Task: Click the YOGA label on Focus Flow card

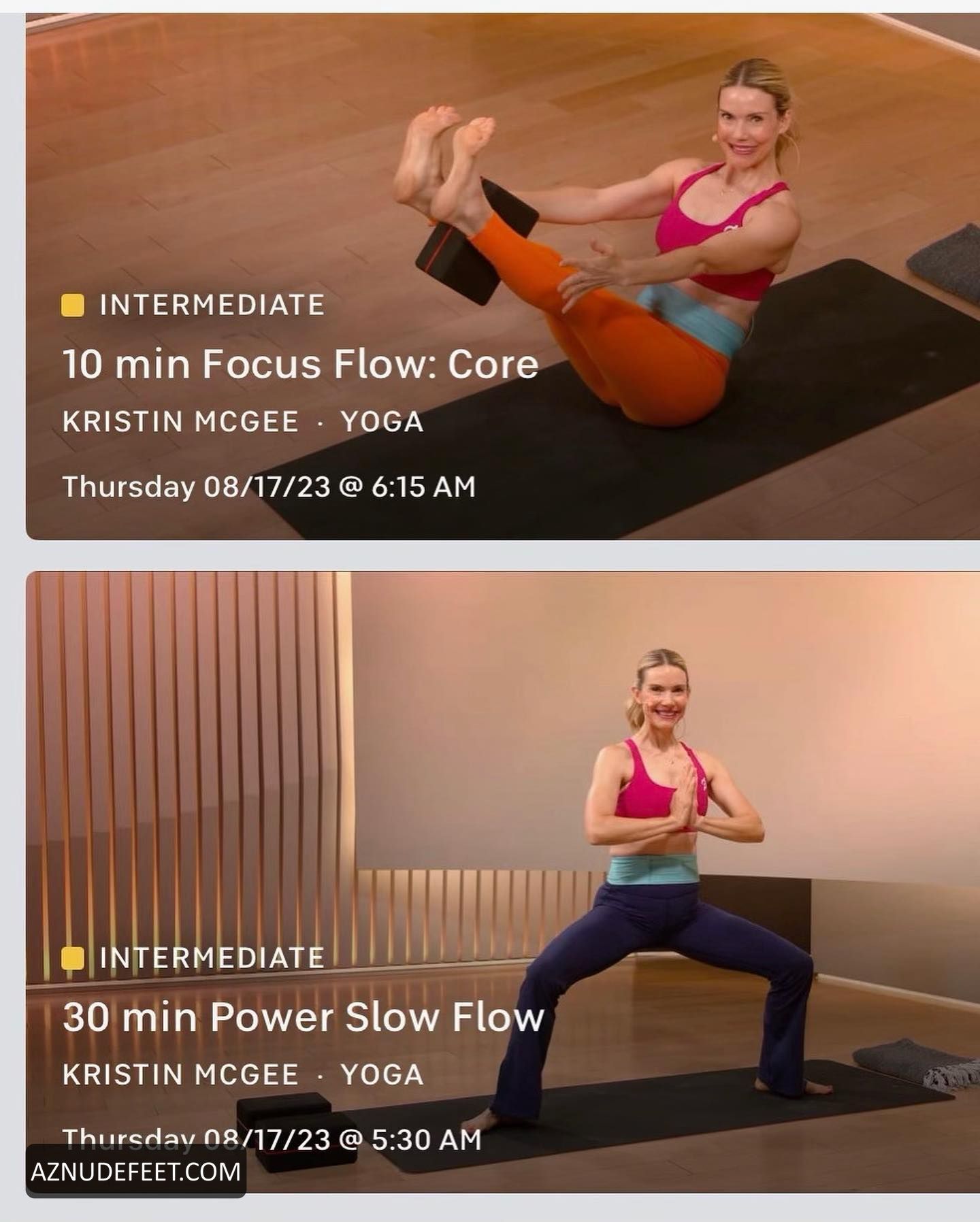Action: click(x=382, y=422)
